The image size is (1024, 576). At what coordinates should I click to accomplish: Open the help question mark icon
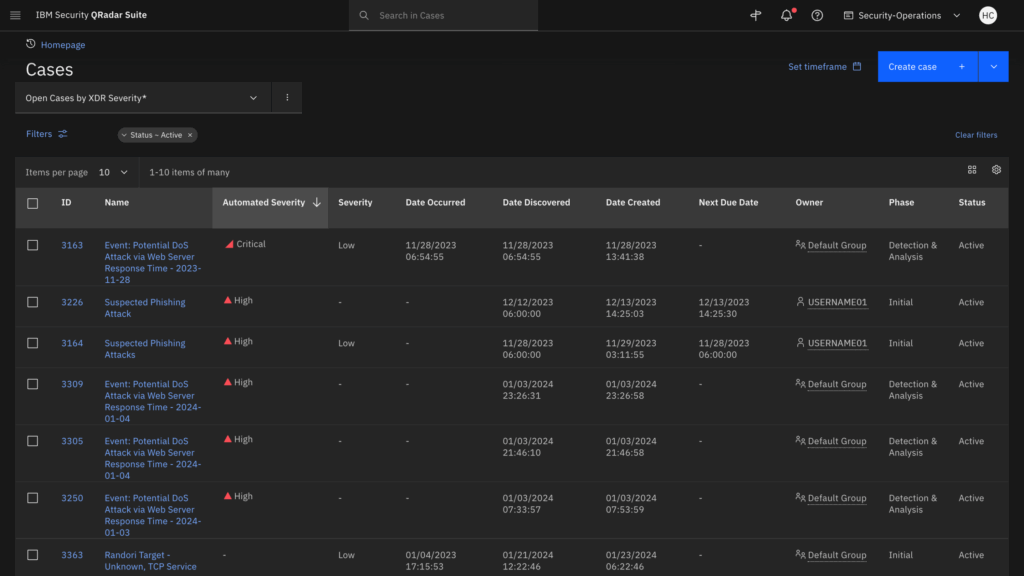(x=817, y=16)
